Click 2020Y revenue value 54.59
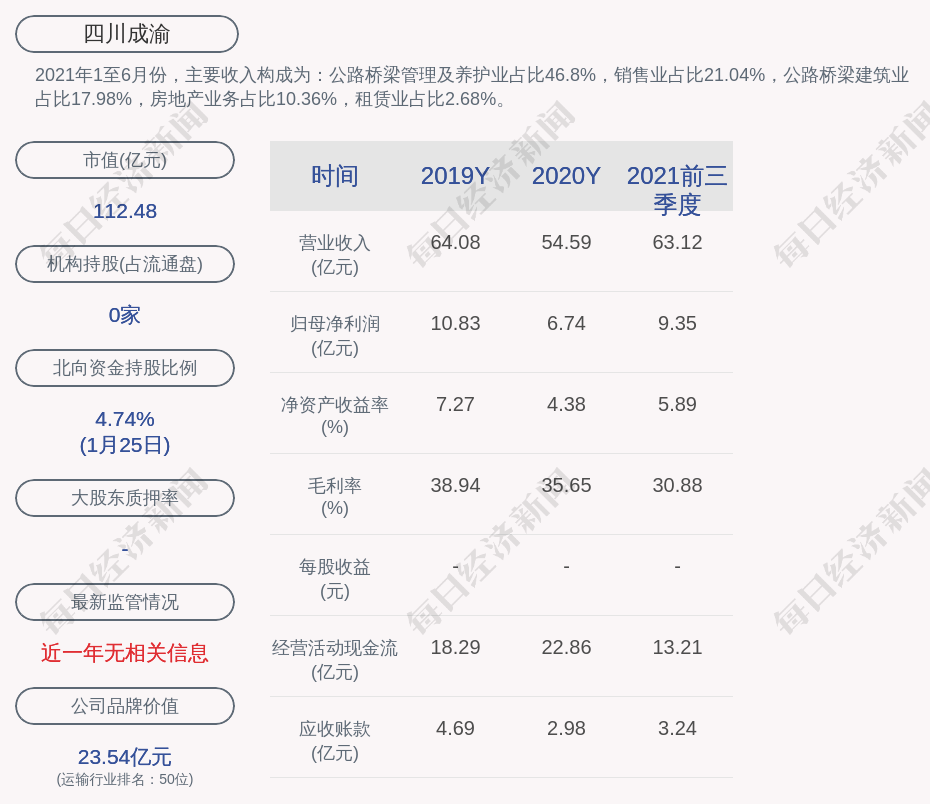Image resolution: width=930 pixels, height=804 pixels. (x=566, y=243)
